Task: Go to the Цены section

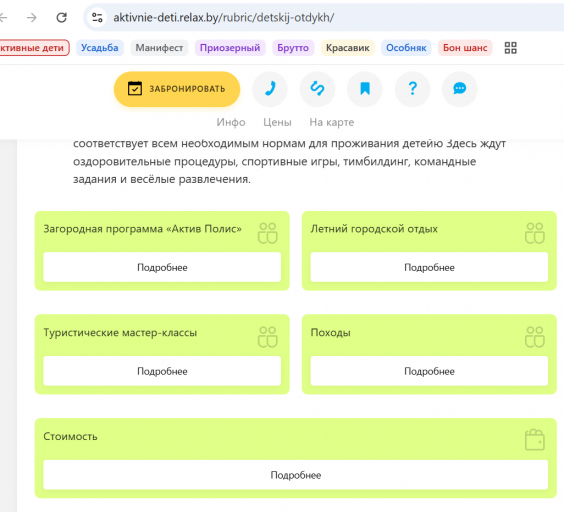Action: click(277, 122)
